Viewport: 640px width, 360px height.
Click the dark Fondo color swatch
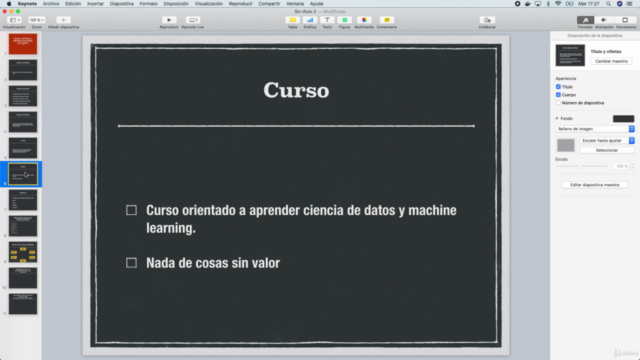623,119
